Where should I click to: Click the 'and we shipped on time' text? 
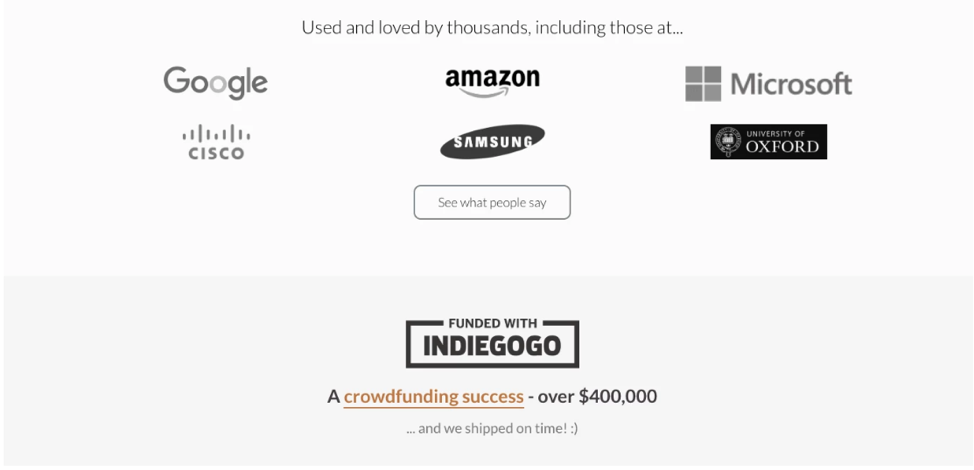(x=492, y=428)
